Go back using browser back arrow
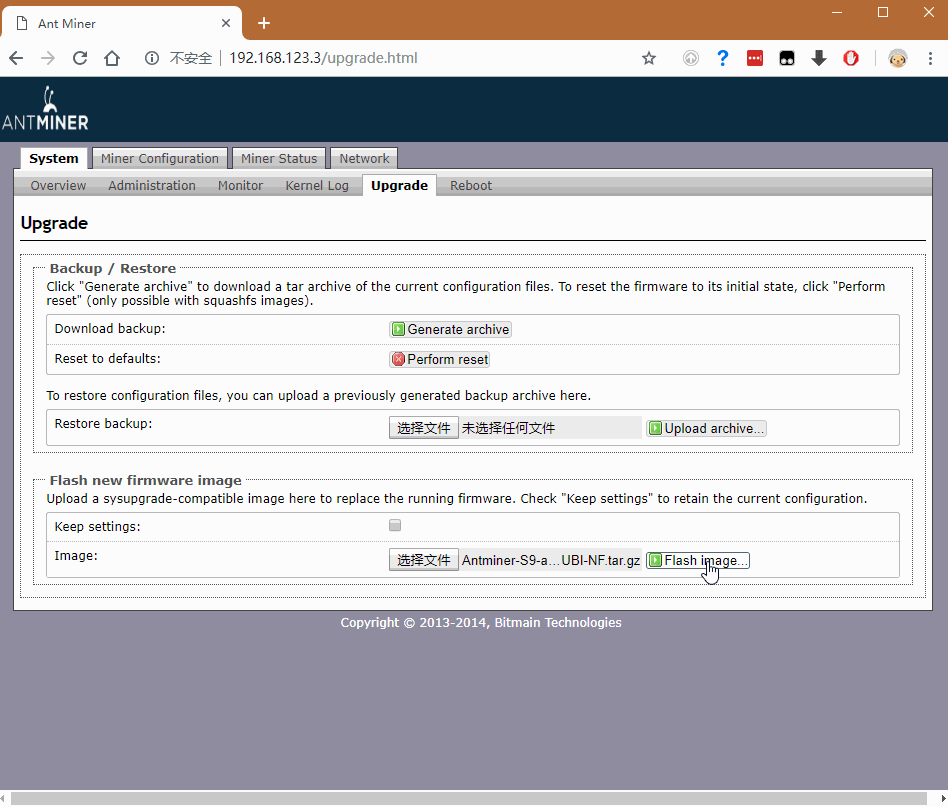The width and height of the screenshot is (948, 807). [16, 58]
